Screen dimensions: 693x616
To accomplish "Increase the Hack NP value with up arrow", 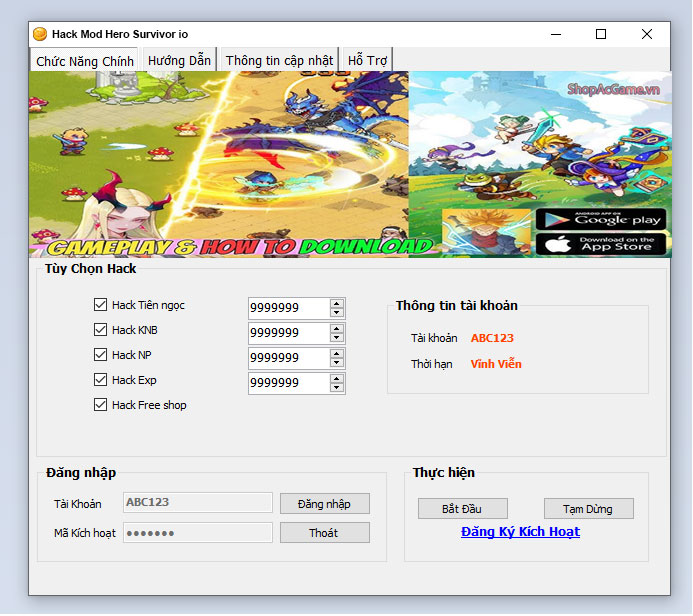I will click(337, 354).
